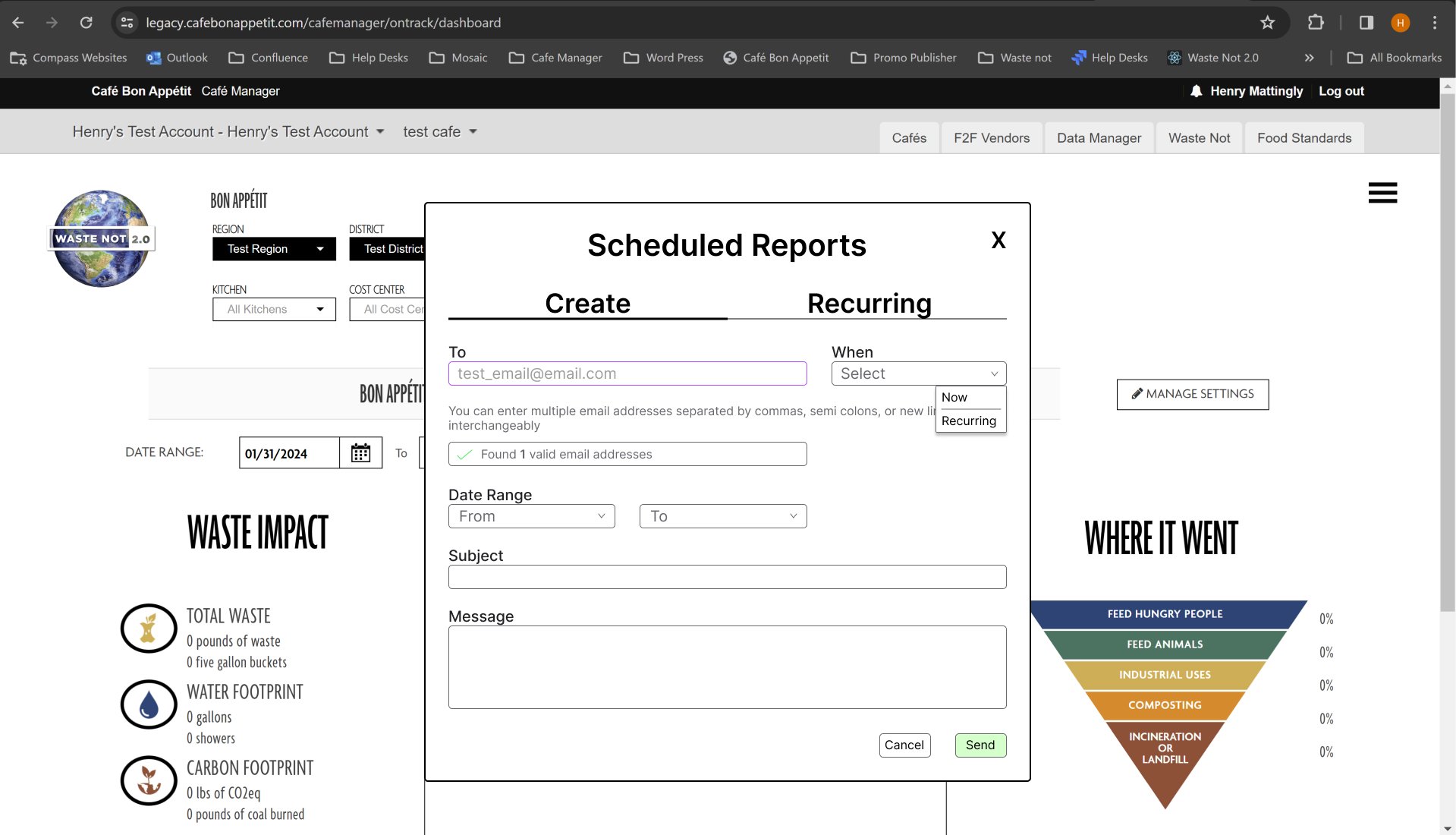Open the Café Bon Appetit globe bookmark
The image size is (1456, 835).
click(x=776, y=58)
